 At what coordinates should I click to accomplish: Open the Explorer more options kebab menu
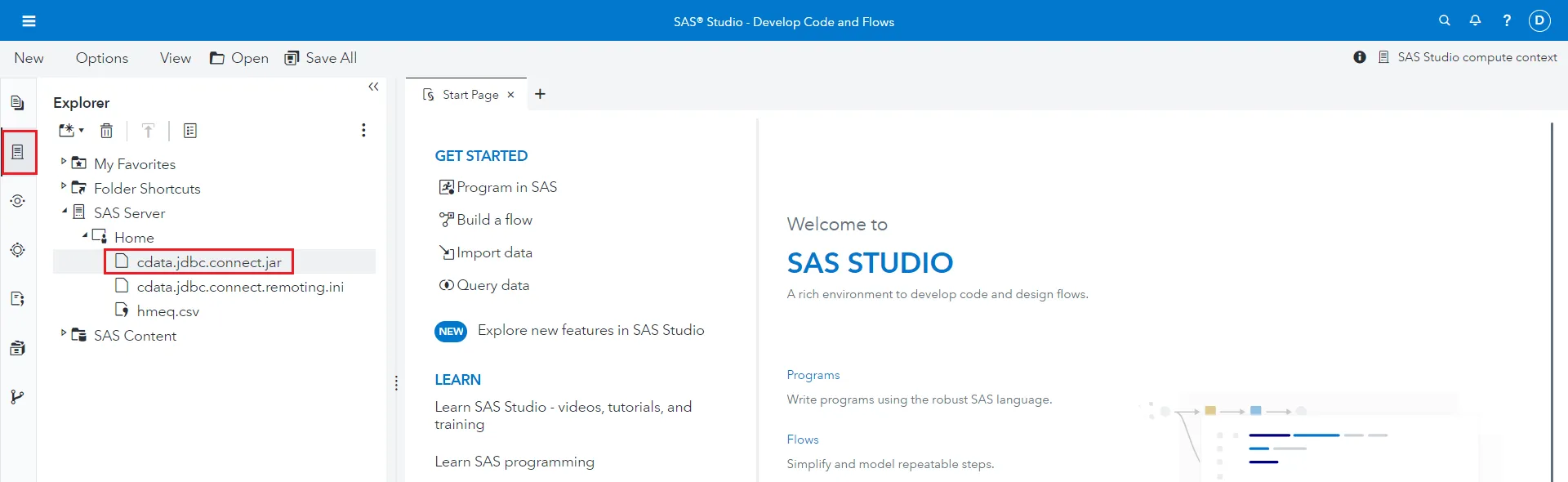363,131
